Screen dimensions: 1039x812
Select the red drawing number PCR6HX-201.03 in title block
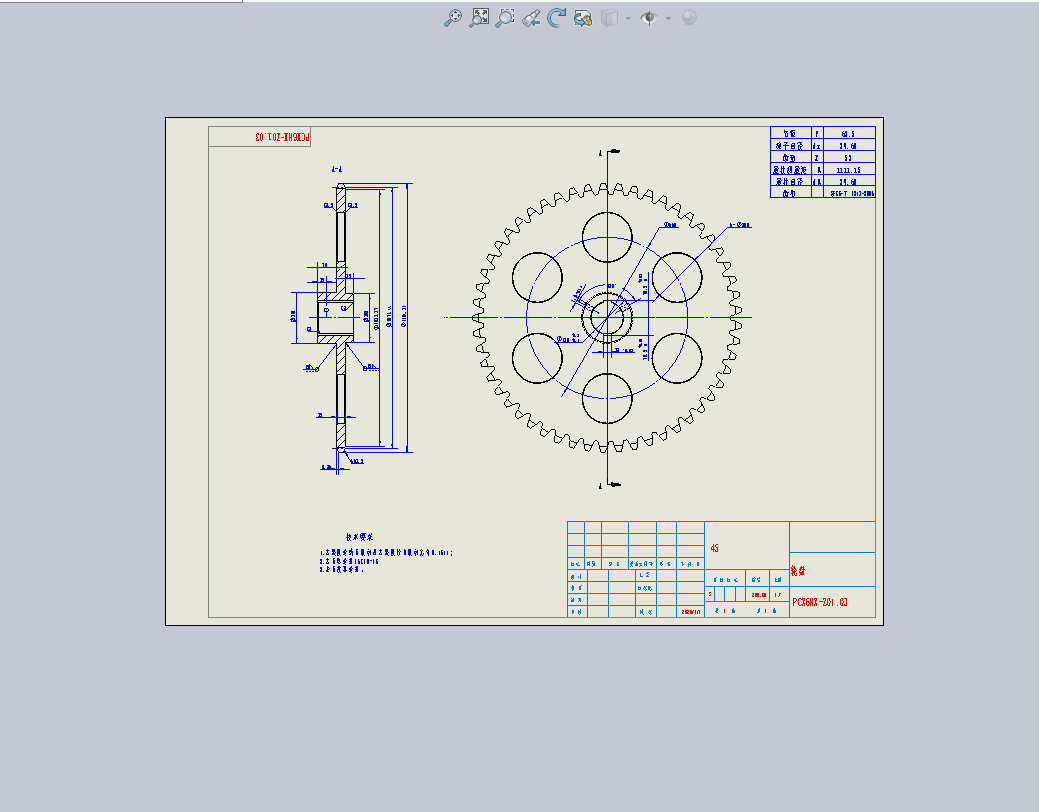coord(820,603)
